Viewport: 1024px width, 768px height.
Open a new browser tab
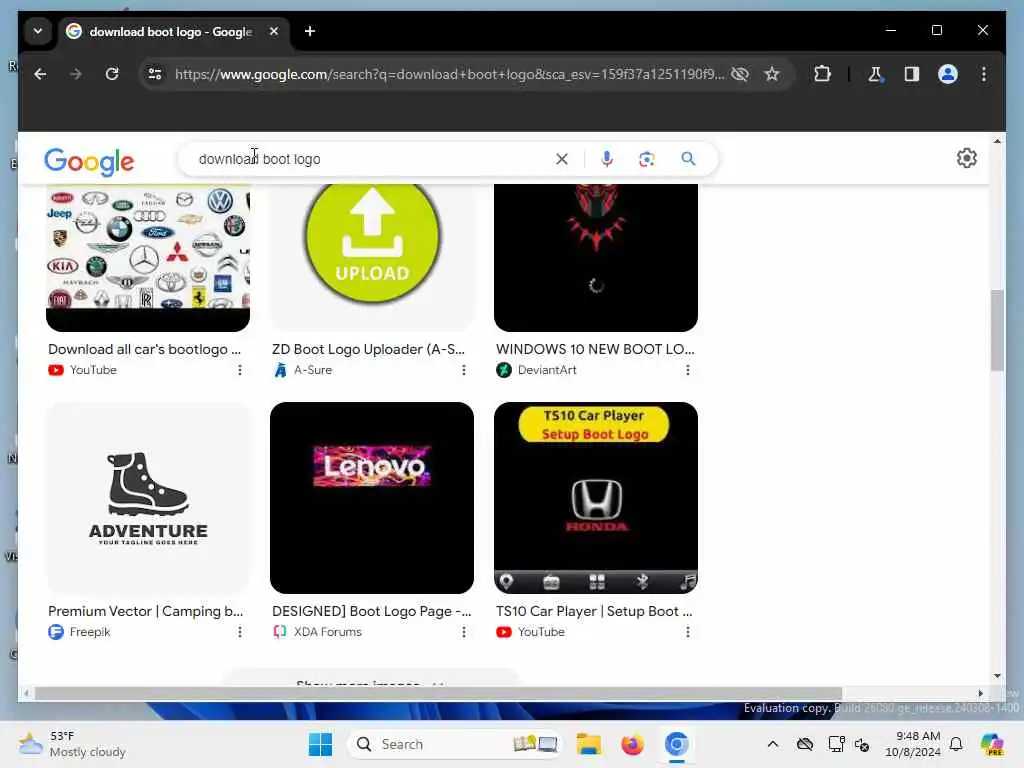[310, 31]
